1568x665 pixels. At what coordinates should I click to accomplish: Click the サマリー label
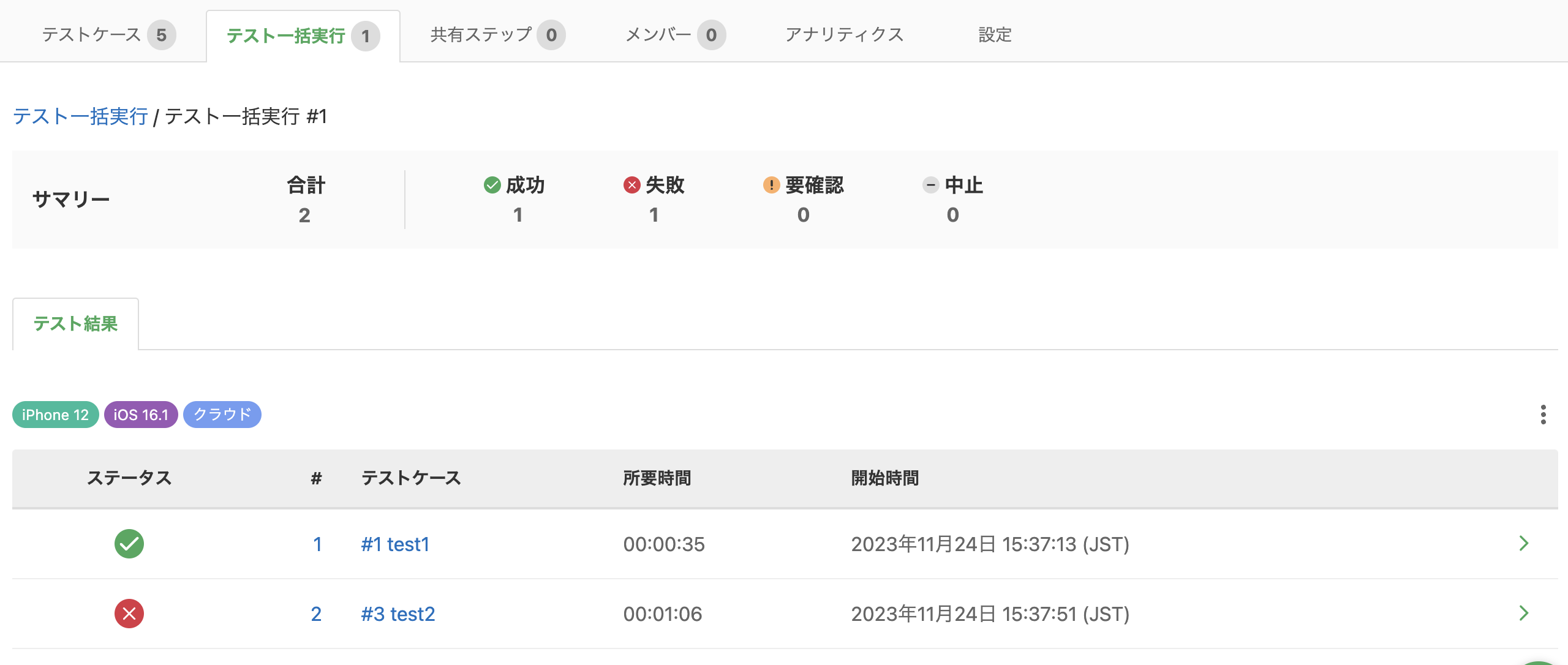point(71,199)
